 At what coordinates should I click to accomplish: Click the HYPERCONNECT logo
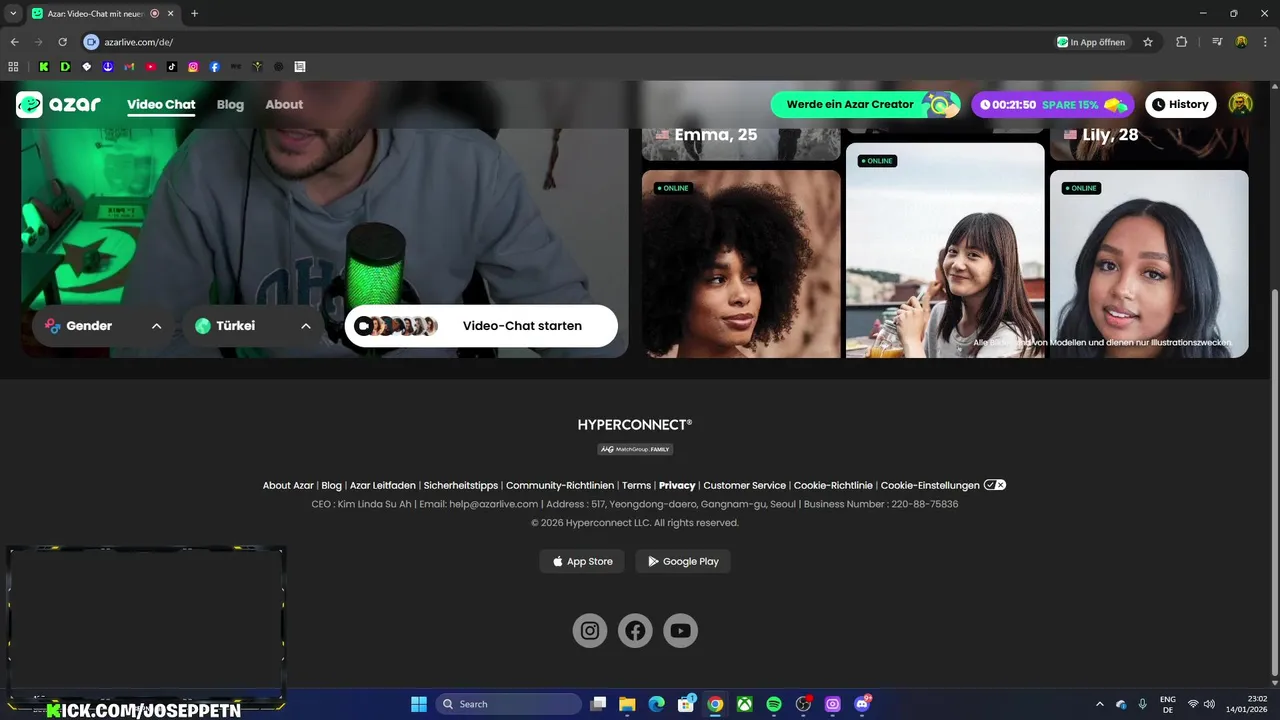(635, 425)
